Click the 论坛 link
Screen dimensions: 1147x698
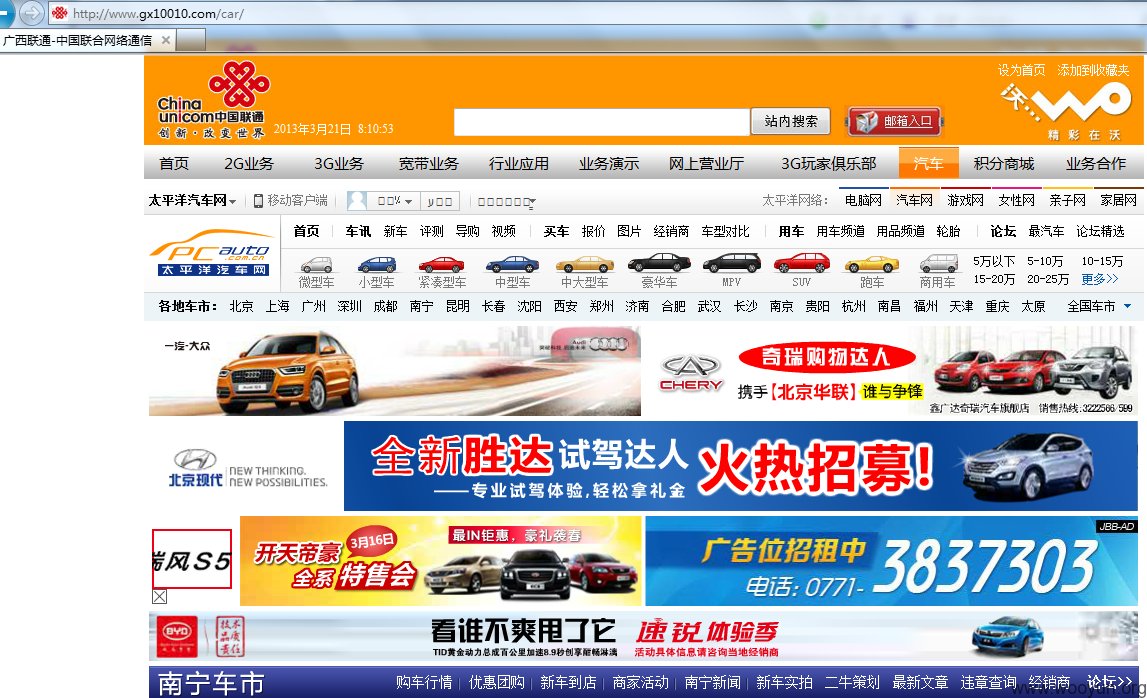[x=1003, y=231]
